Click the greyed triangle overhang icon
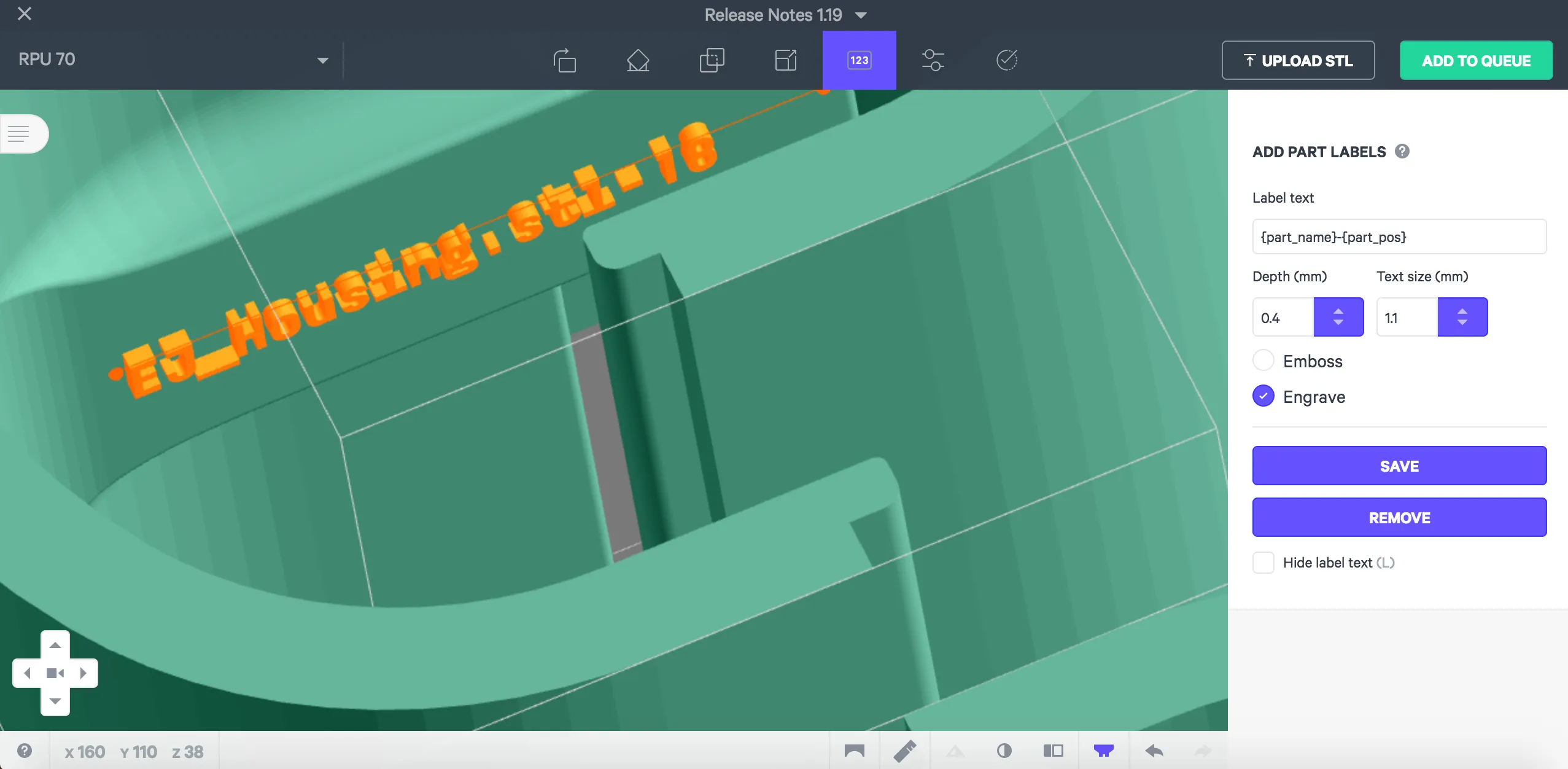1568x769 pixels. tap(955, 751)
